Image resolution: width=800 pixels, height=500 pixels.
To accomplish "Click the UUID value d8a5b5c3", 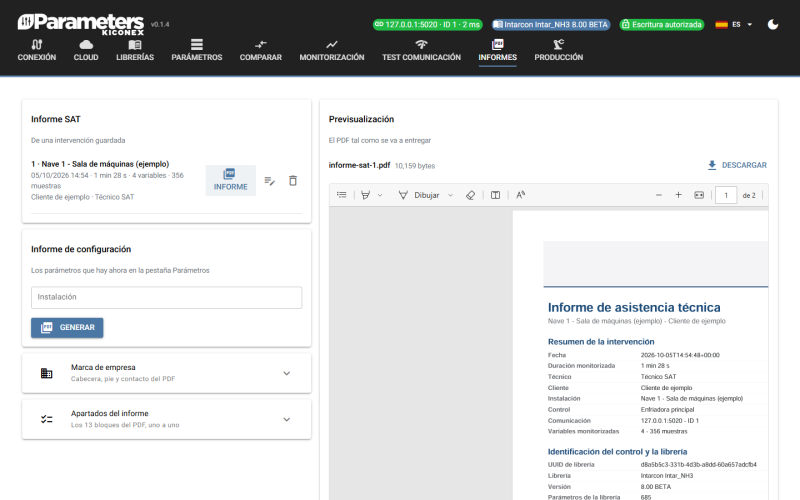I will pyautogui.click(x=698, y=465).
